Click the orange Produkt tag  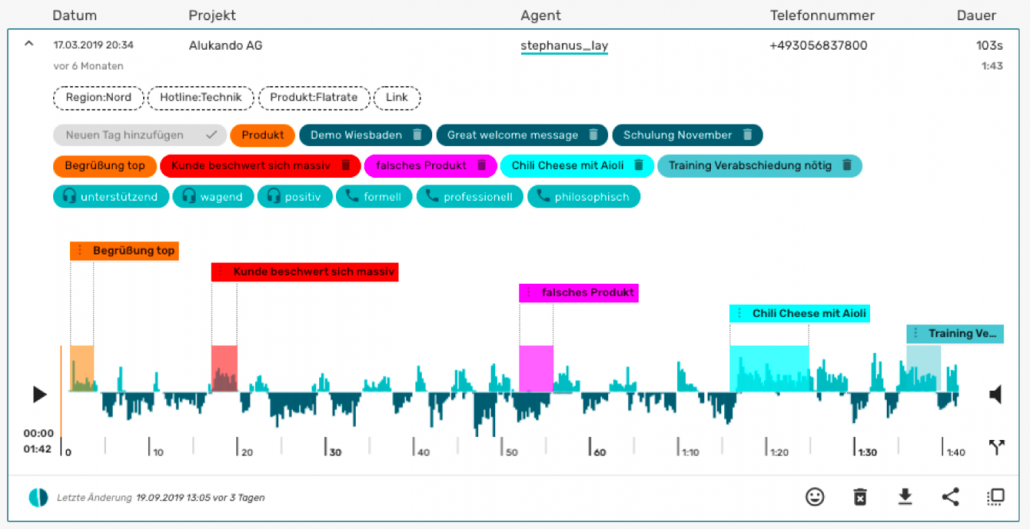pyautogui.click(x=263, y=135)
